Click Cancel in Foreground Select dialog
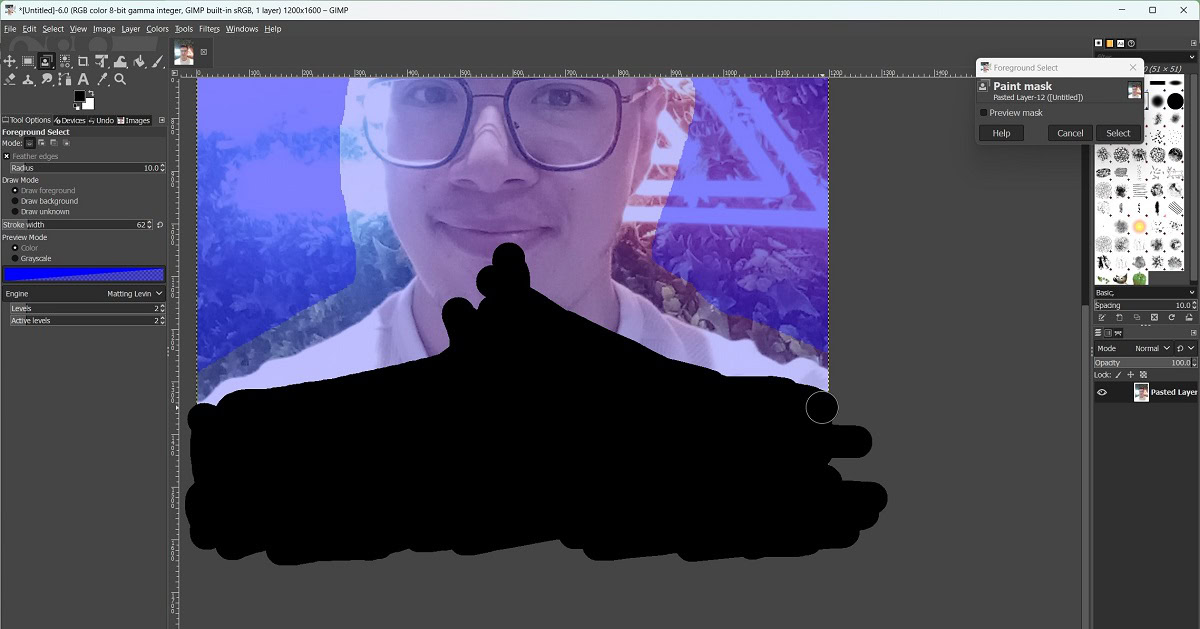 (x=1070, y=133)
